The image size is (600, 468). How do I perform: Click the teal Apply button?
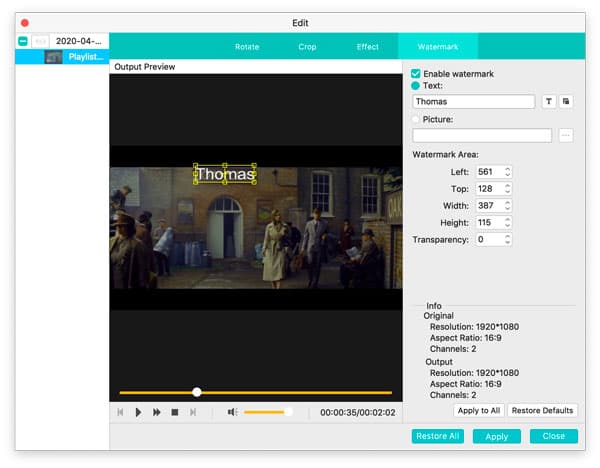(497, 436)
